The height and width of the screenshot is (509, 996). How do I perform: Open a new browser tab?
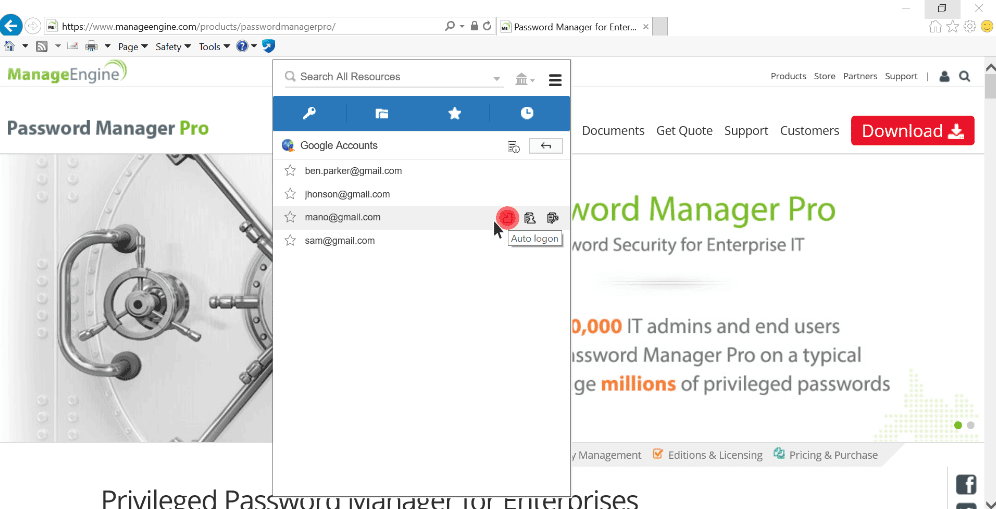click(660, 27)
